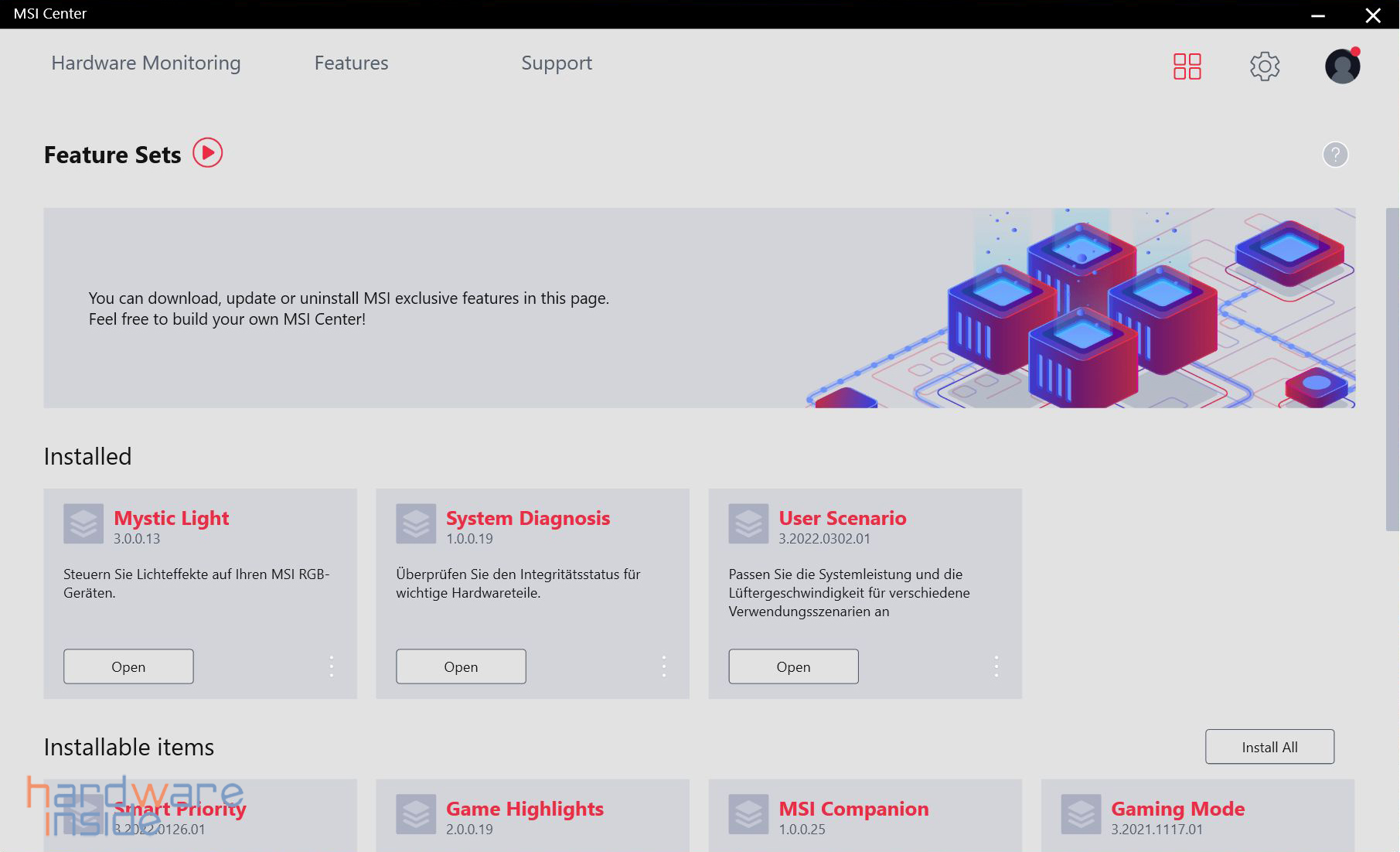Expand User Scenario more options menu

[x=996, y=666]
